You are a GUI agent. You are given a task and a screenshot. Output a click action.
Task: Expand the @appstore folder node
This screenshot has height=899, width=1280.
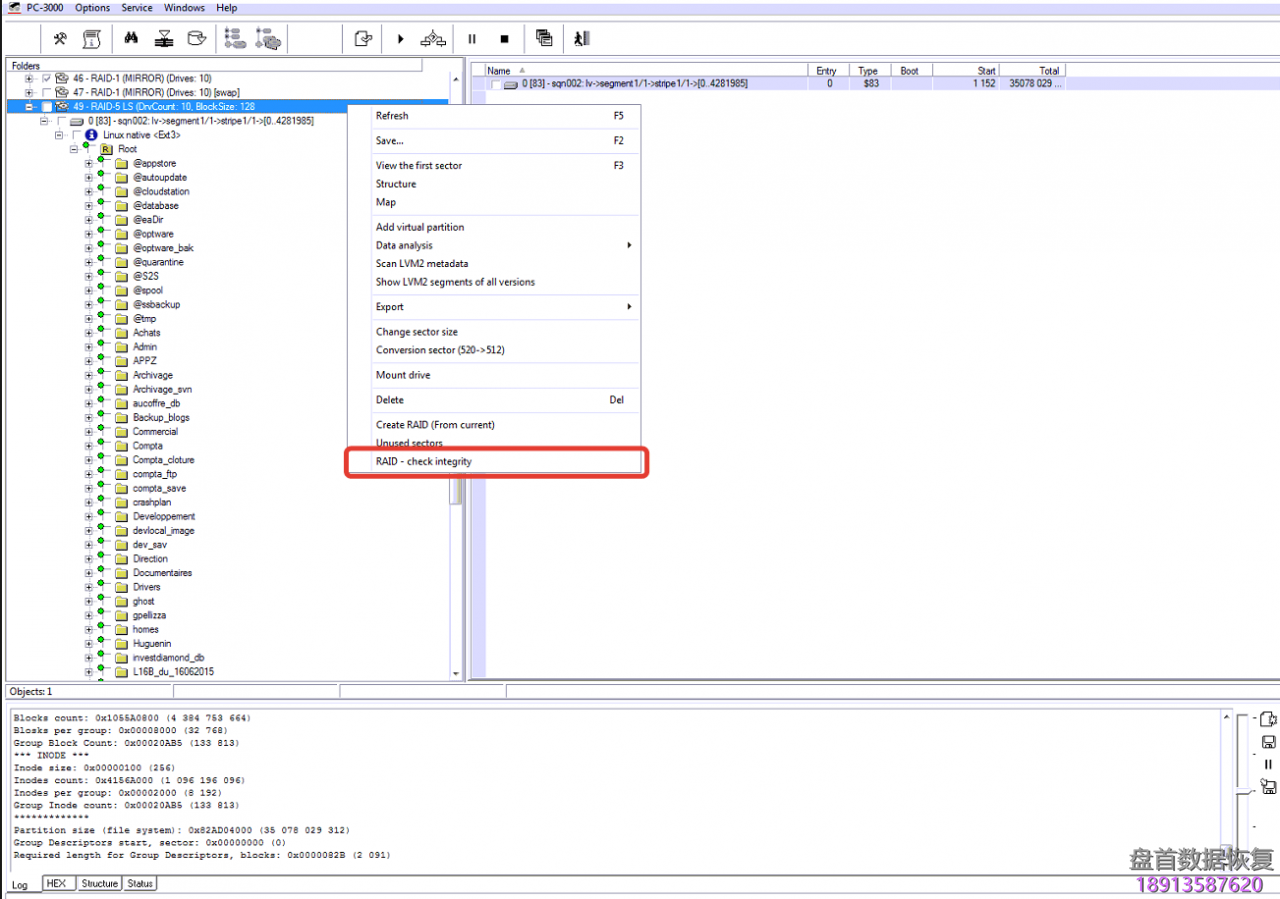(88, 163)
